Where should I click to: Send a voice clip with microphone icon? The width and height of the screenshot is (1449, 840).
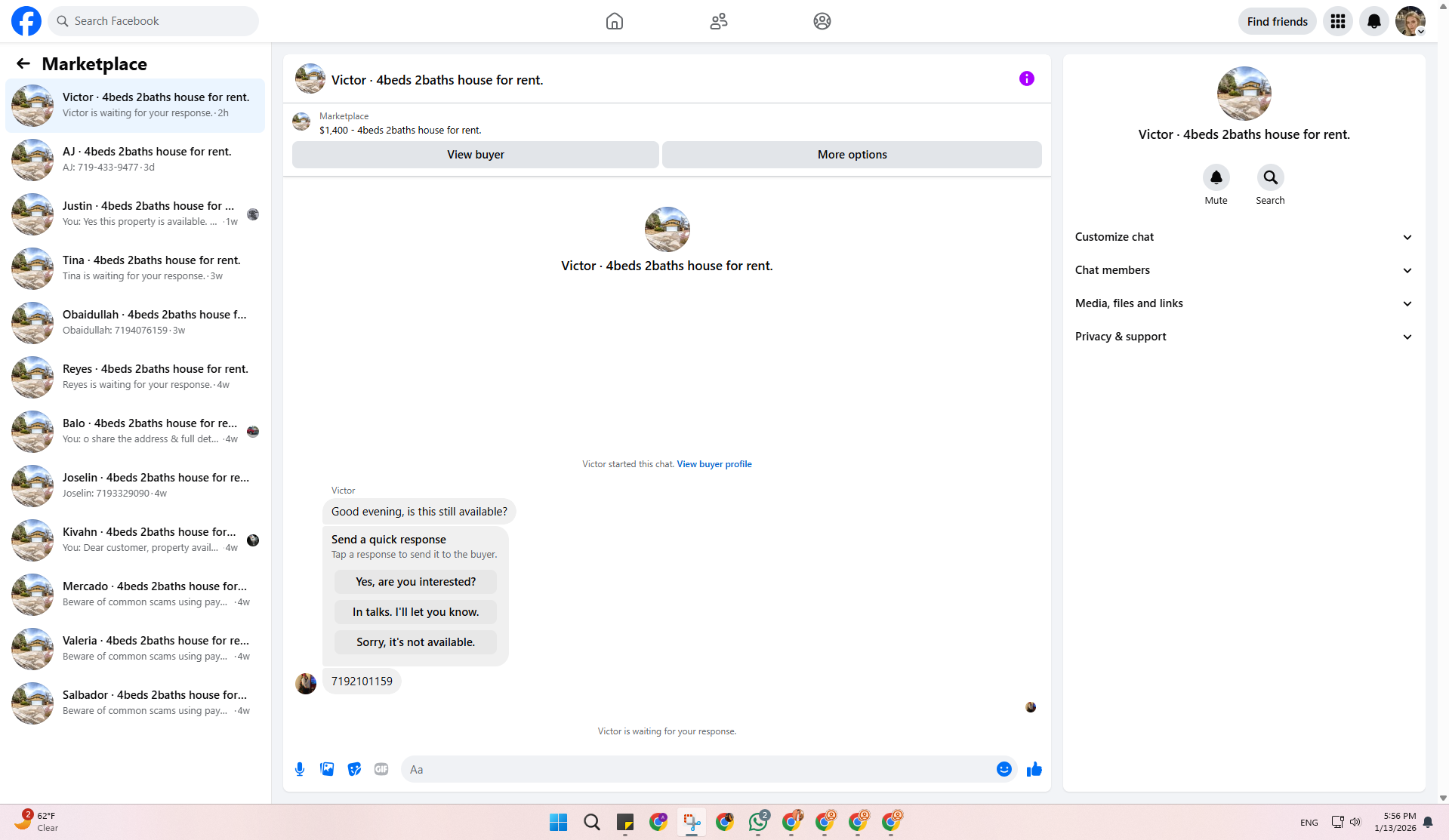click(x=300, y=769)
